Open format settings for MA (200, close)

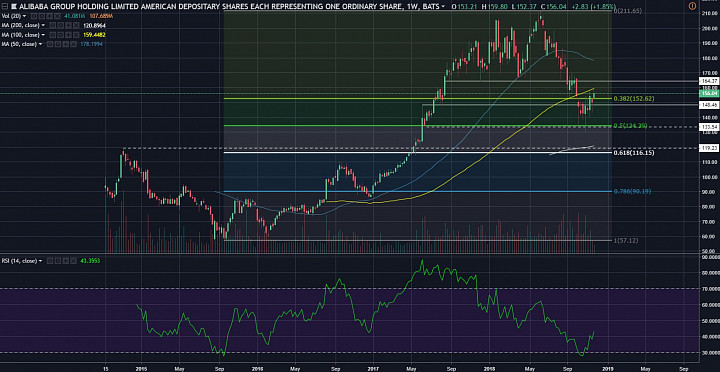coord(61,25)
